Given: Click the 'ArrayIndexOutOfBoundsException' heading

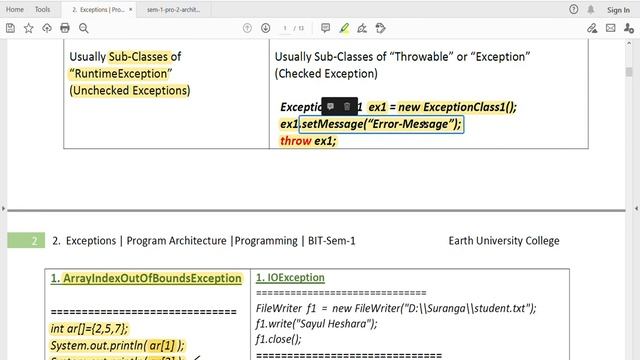Looking at the screenshot, I should pyautogui.click(x=152, y=278).
